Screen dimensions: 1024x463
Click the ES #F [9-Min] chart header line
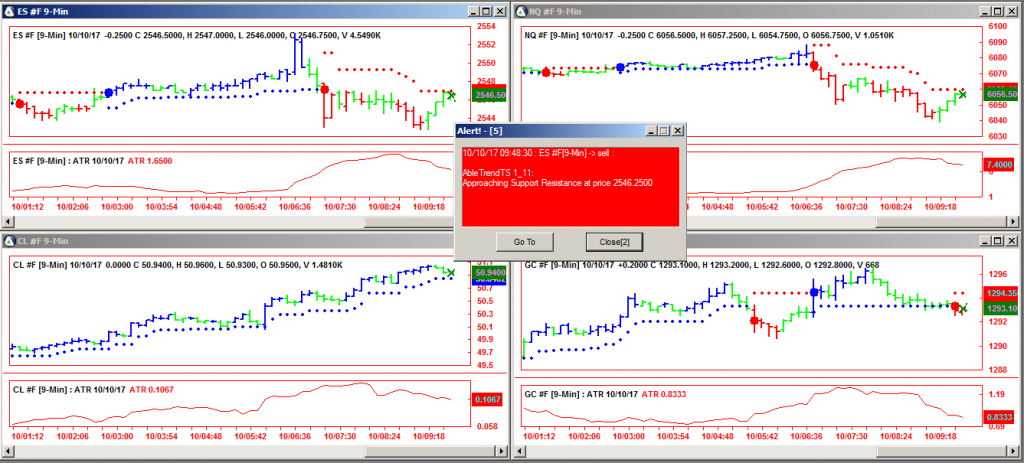pos(197,35)
